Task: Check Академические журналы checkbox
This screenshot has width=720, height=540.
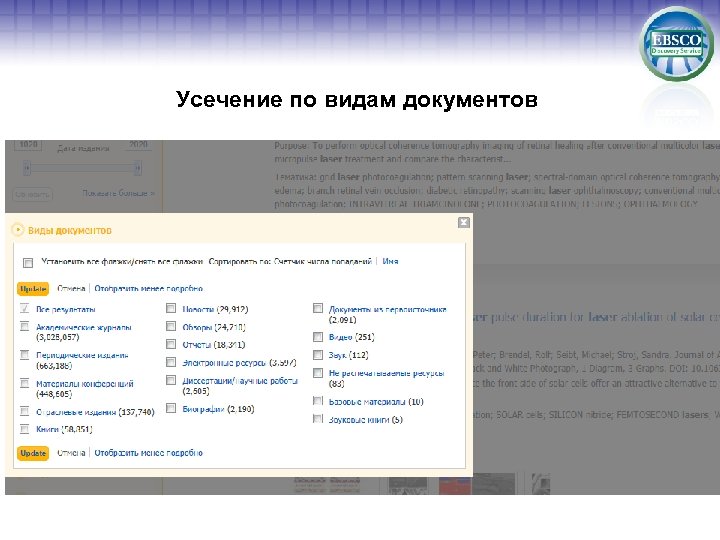Action: (24, 326)
